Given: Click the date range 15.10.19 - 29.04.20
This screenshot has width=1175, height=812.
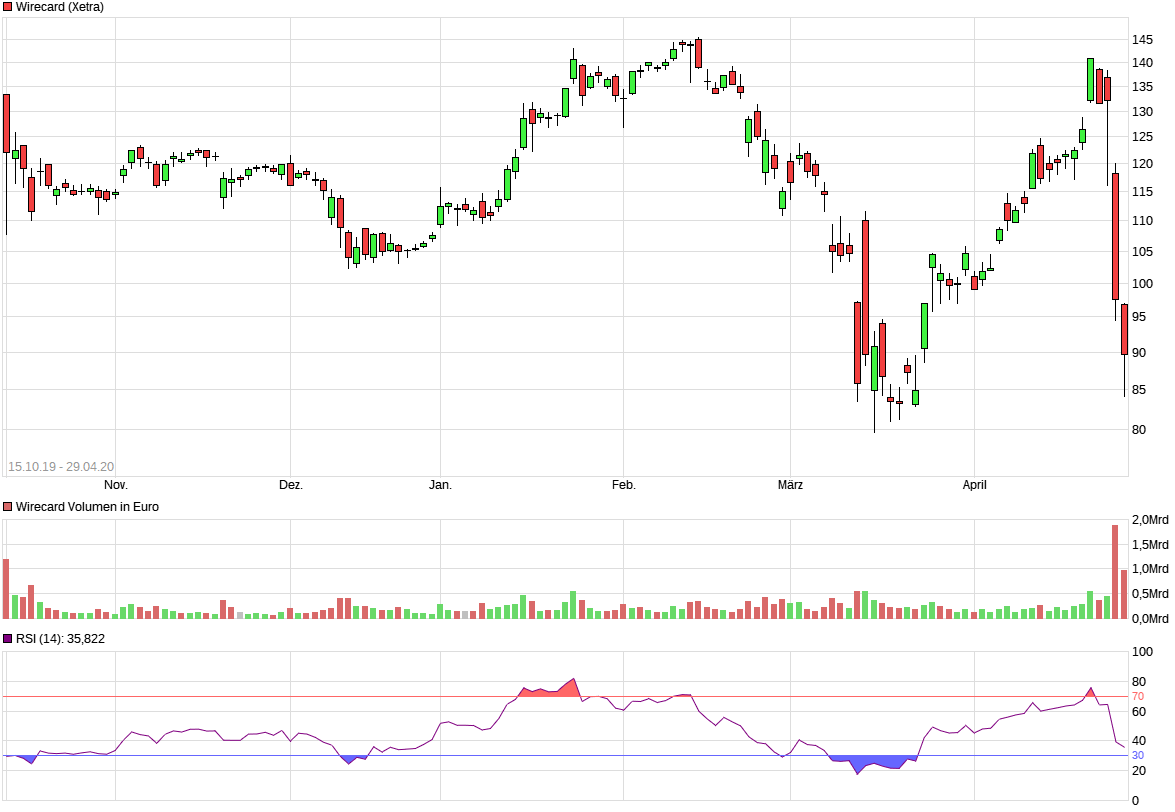Looking at the screenshot, I should click(x=61, y=467).
